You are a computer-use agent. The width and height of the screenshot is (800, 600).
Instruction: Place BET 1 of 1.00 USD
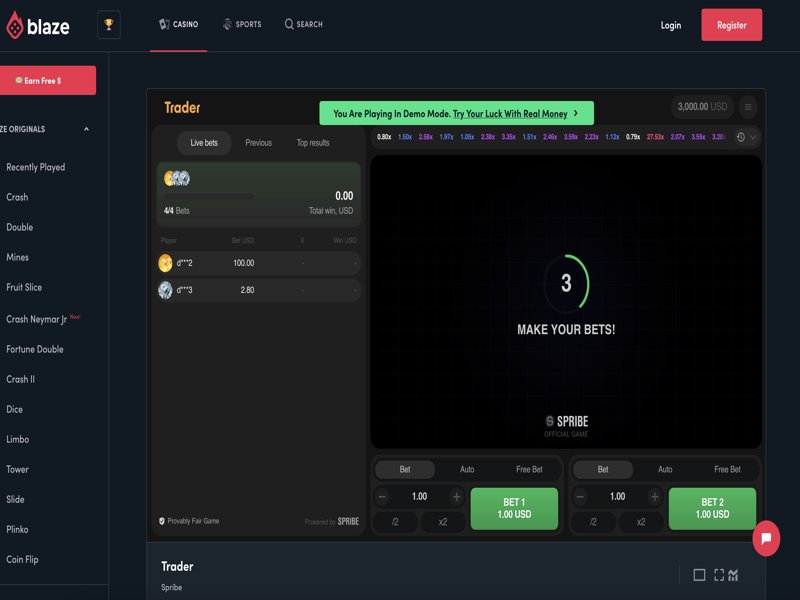[x=514, y=508]
